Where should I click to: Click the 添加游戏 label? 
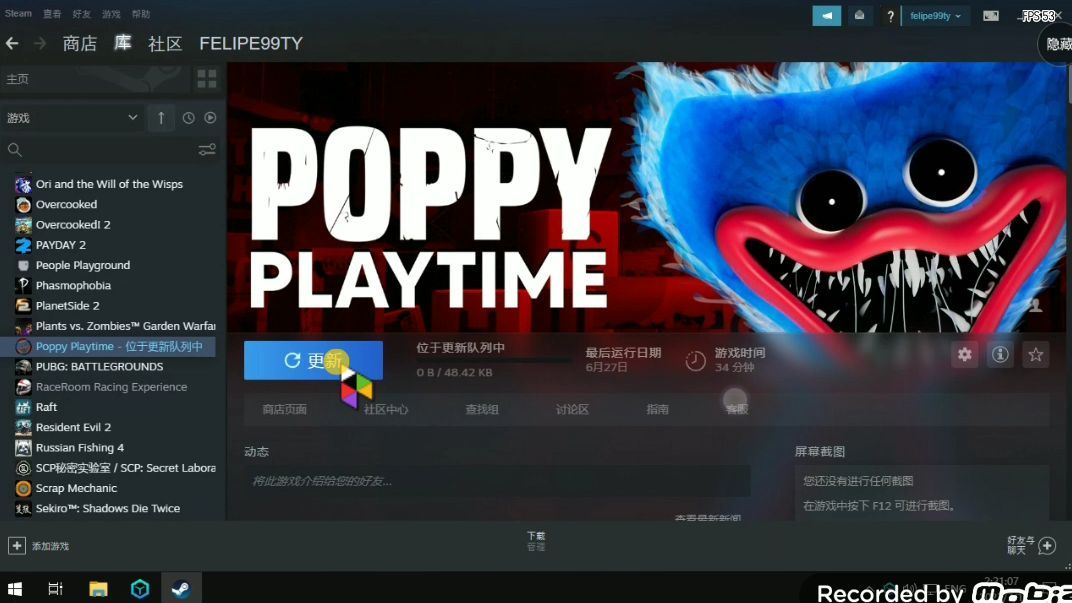tap(51, 546)
